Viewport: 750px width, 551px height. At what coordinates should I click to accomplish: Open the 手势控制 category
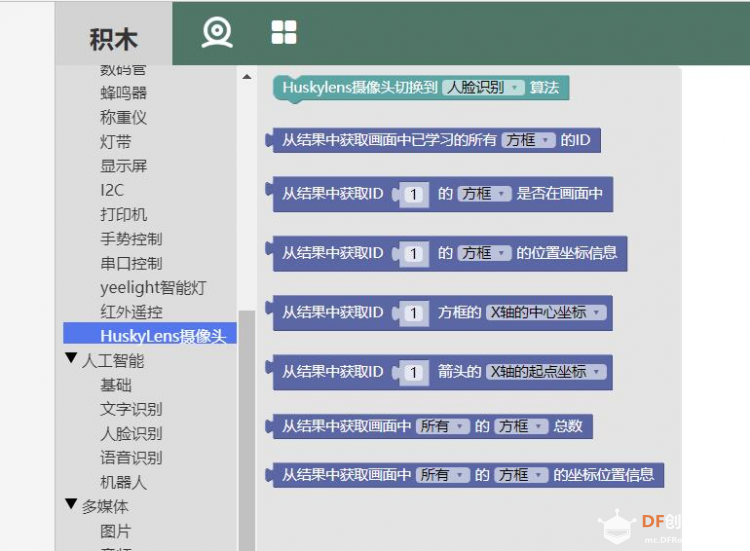point(131,239)
